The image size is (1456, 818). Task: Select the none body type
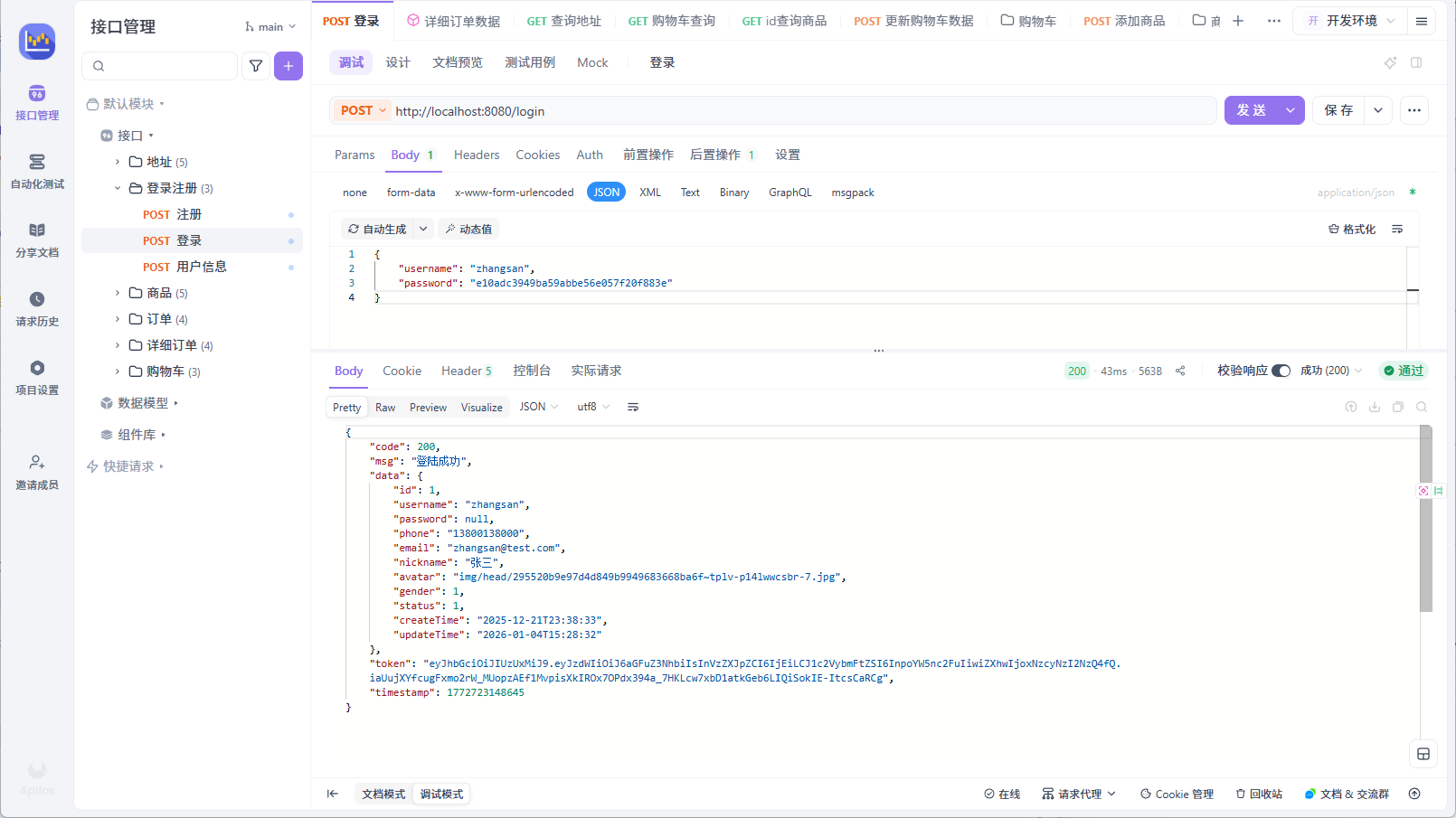pyautogui.click(x=355, y=193)
